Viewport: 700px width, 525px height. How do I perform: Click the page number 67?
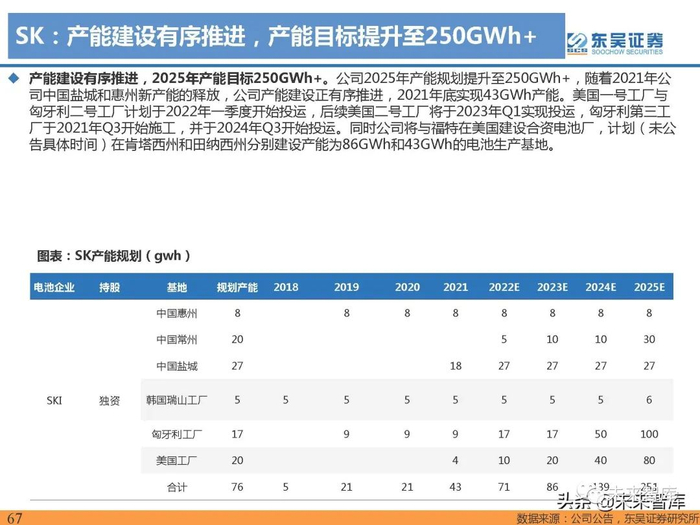point(14,518)
